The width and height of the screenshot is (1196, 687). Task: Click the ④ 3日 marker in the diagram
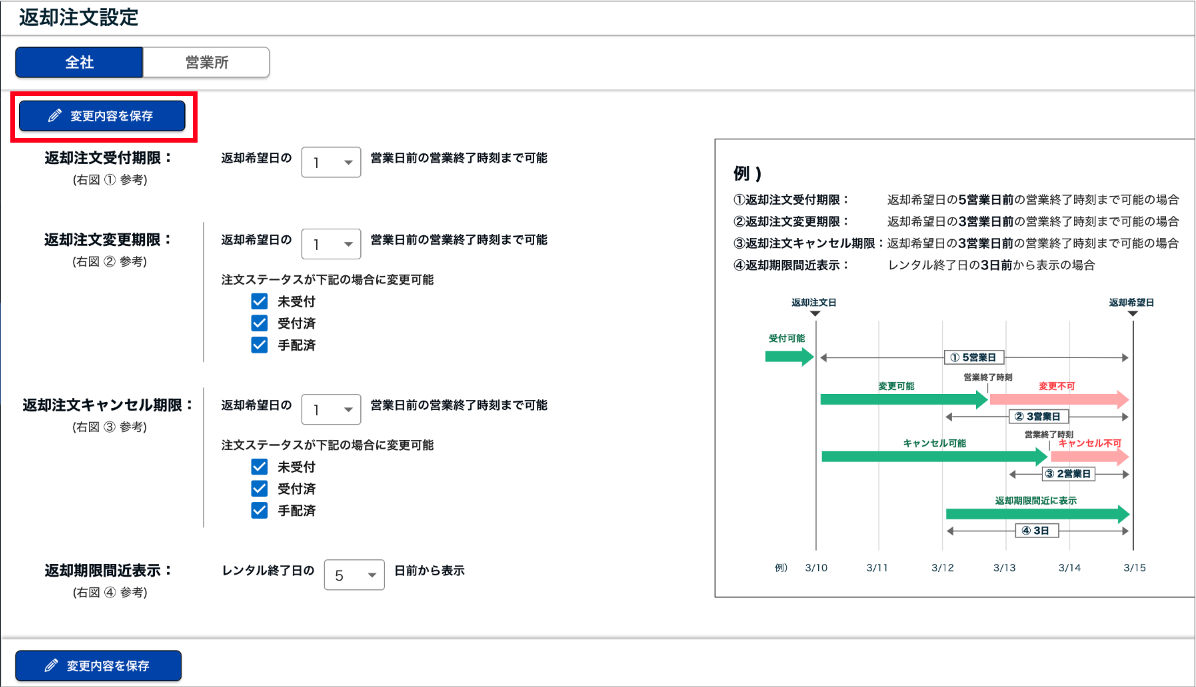click(x=1037, y=531)
